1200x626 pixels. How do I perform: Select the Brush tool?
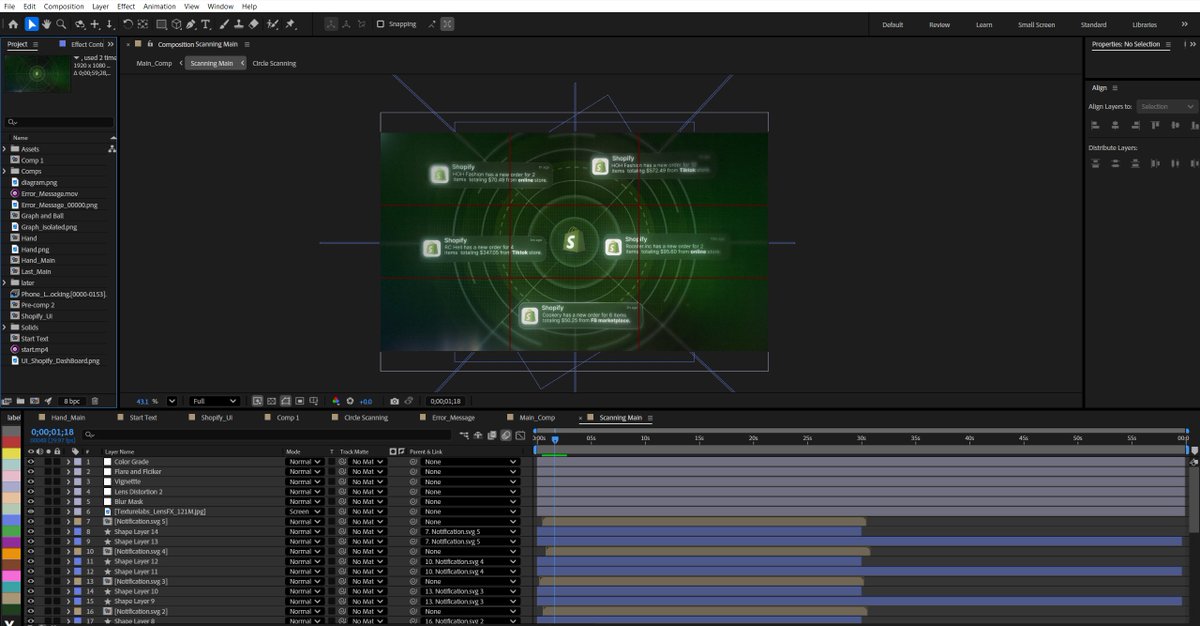pyautogui.click(x=222, y=24)
